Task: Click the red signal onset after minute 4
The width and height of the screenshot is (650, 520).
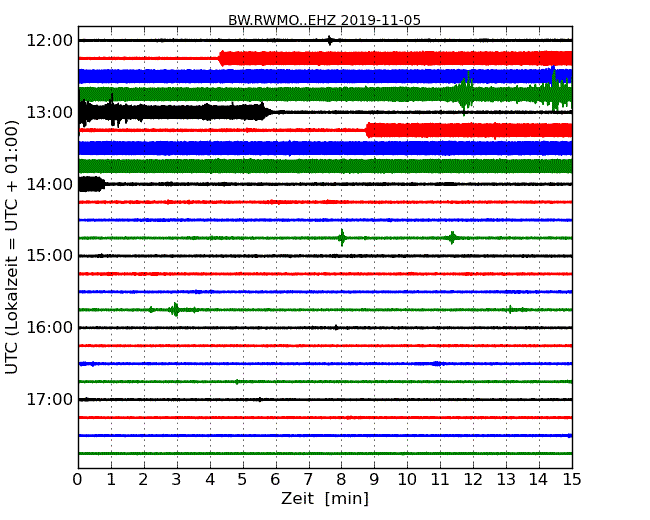Action: [x=222, y=58]
